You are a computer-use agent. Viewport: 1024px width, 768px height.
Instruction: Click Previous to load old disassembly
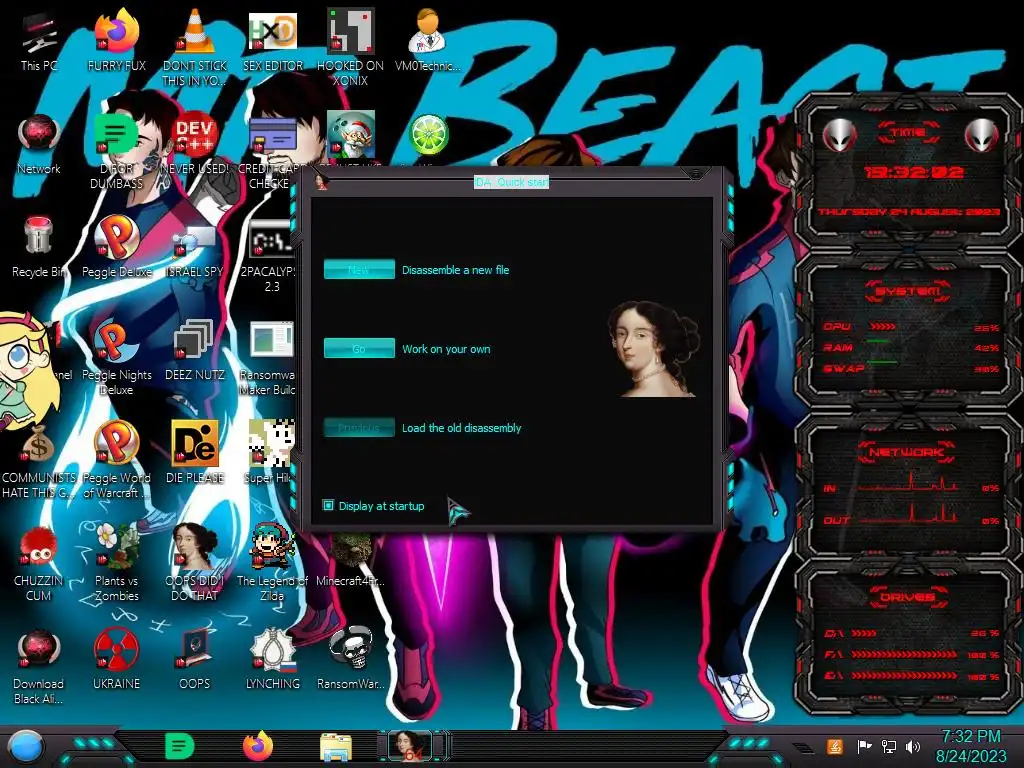359,427
